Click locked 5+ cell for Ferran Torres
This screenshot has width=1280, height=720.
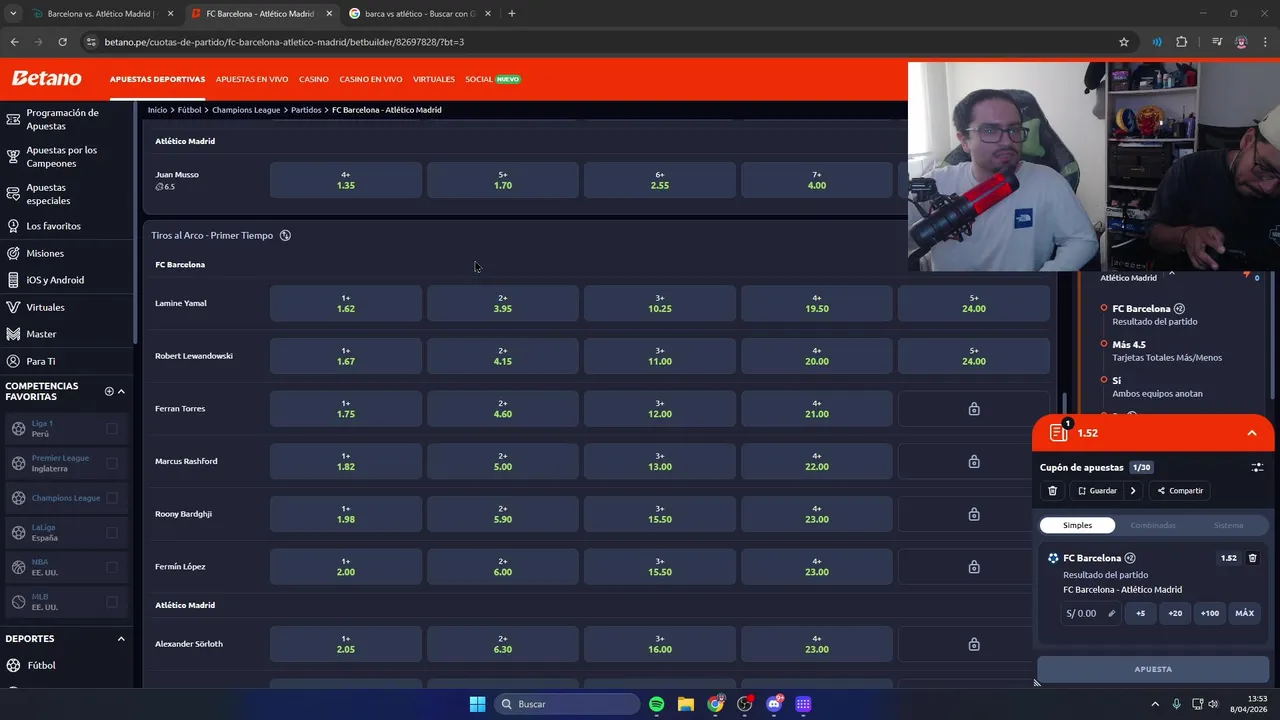(x=974, y=409)
